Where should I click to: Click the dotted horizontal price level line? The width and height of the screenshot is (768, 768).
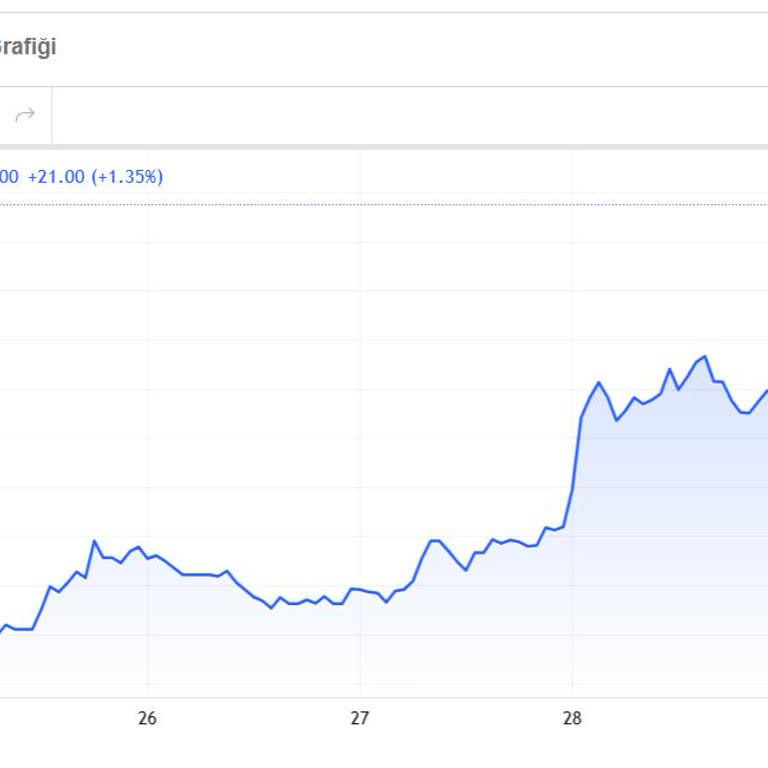[x=400, y=204]
